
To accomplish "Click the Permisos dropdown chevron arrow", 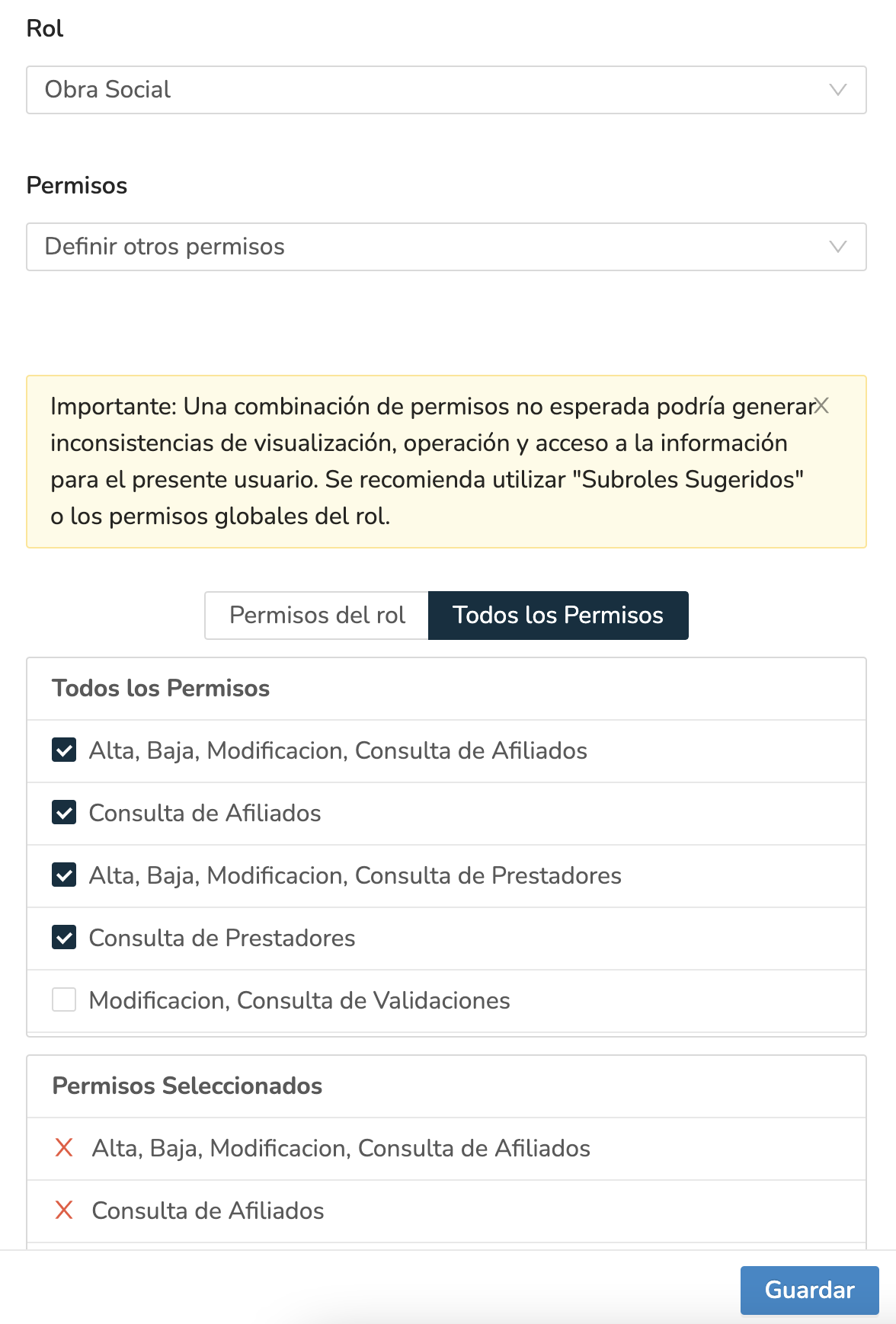I will pos(837,247).
